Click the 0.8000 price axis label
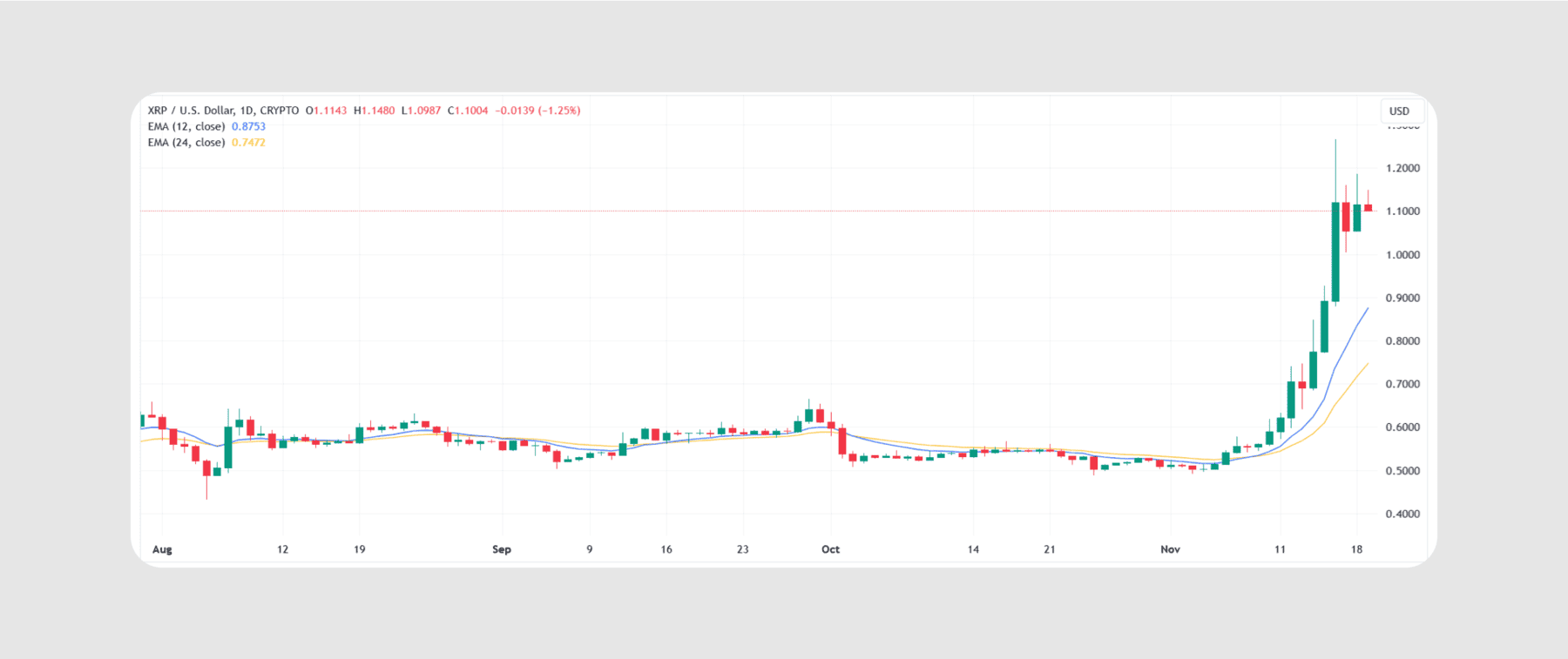 coord(1402,341)
